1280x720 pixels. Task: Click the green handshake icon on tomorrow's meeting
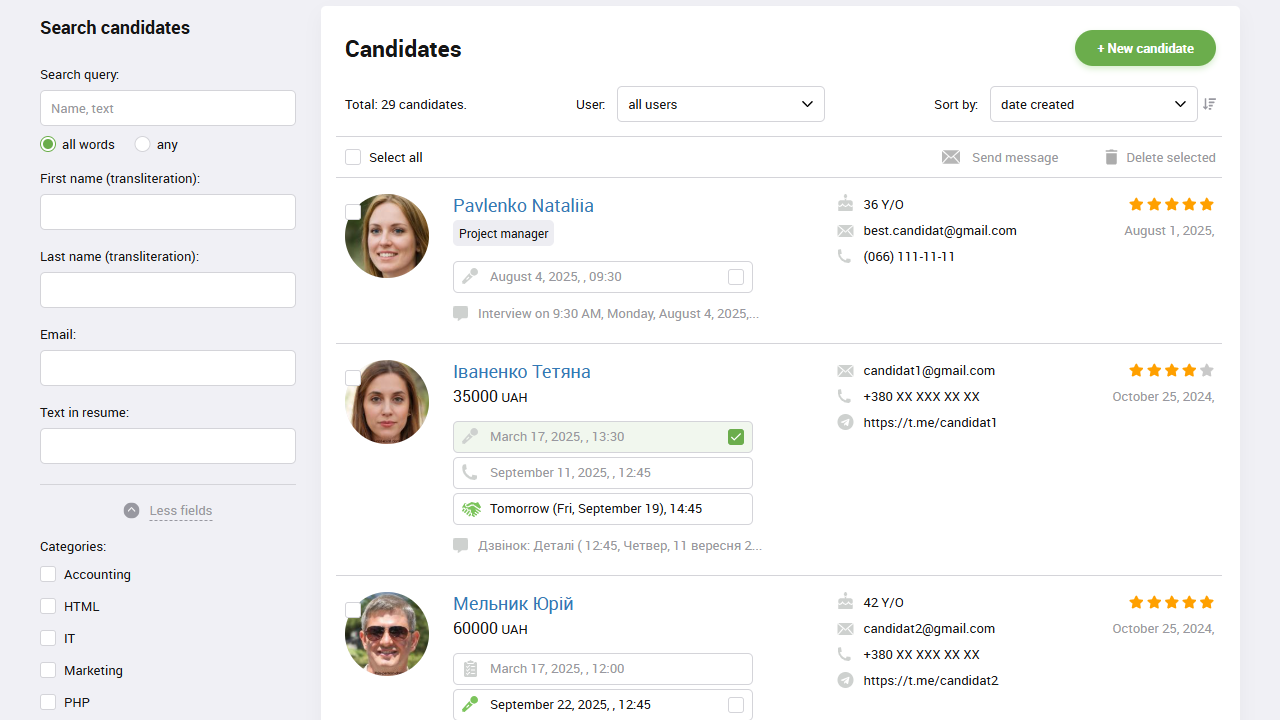pyautogui.click(x=471, y=508)
